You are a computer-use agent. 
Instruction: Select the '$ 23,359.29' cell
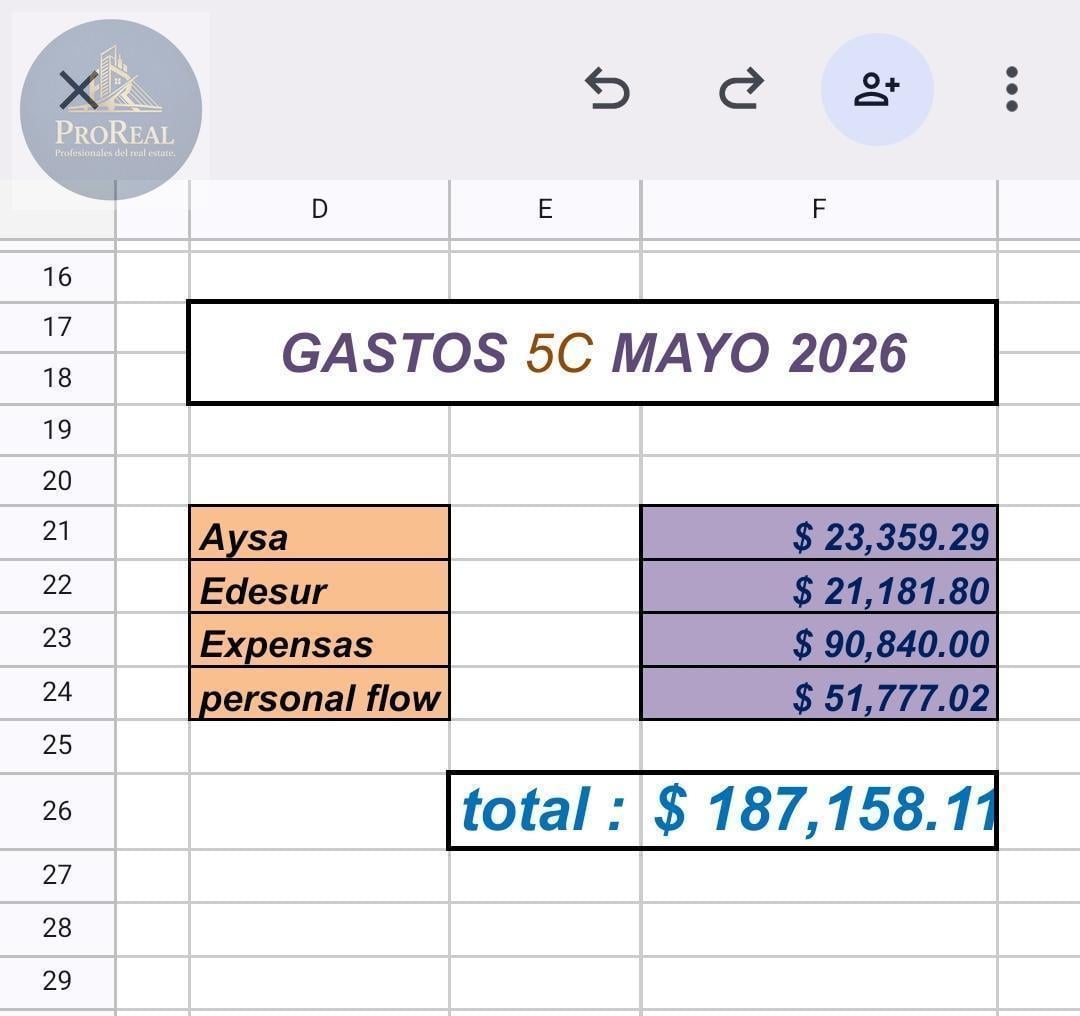point(819,532)
